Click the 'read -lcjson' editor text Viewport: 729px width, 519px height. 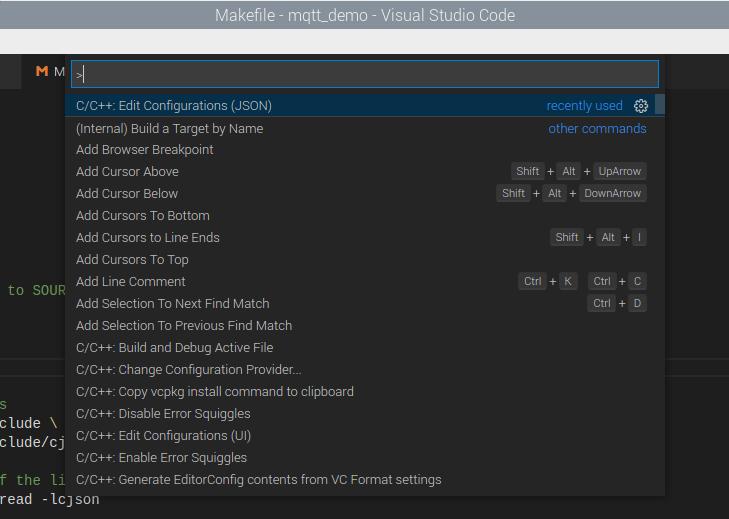[x=50, y=499]
